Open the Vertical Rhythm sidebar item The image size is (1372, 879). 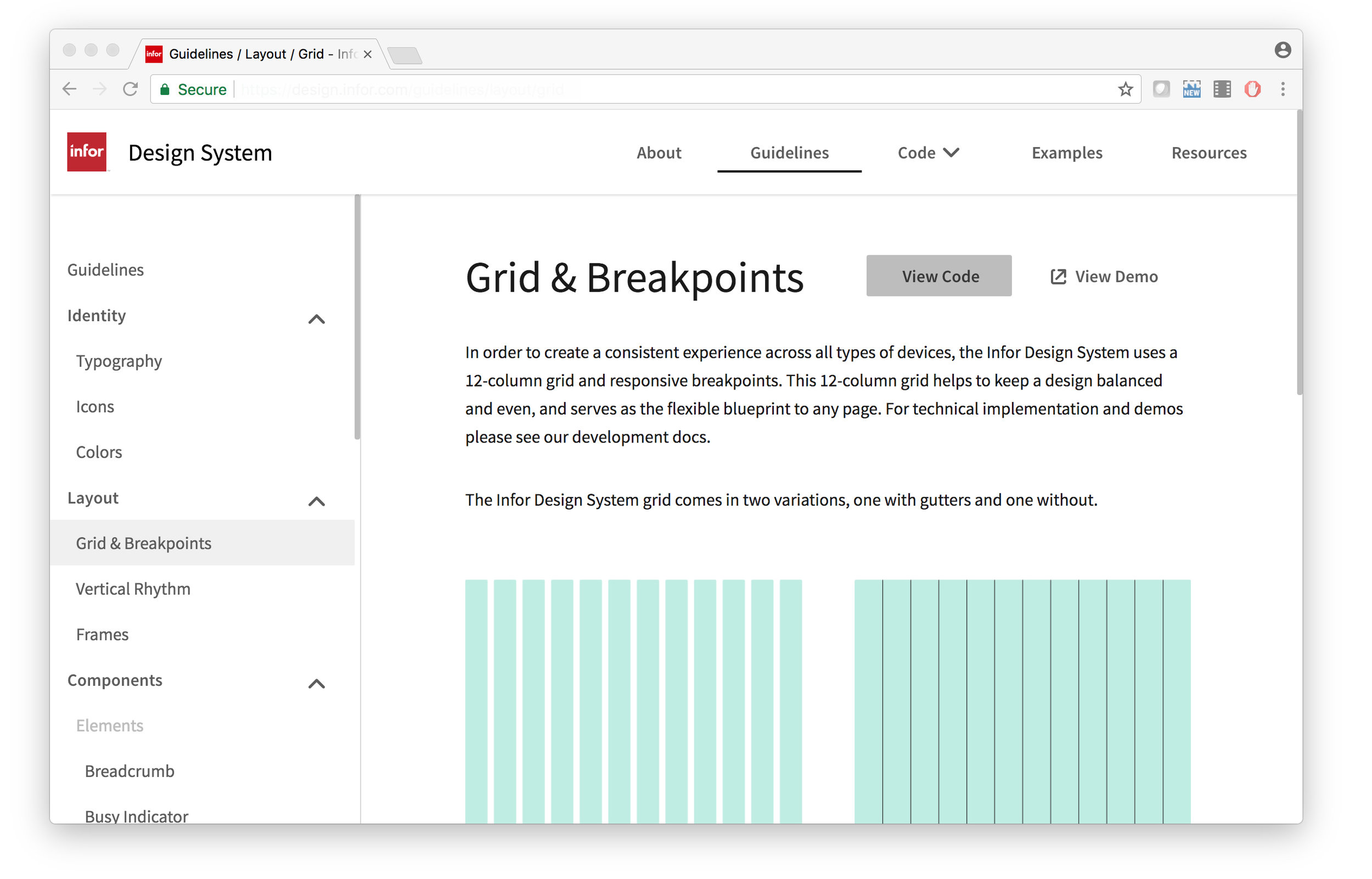[133, 590]
